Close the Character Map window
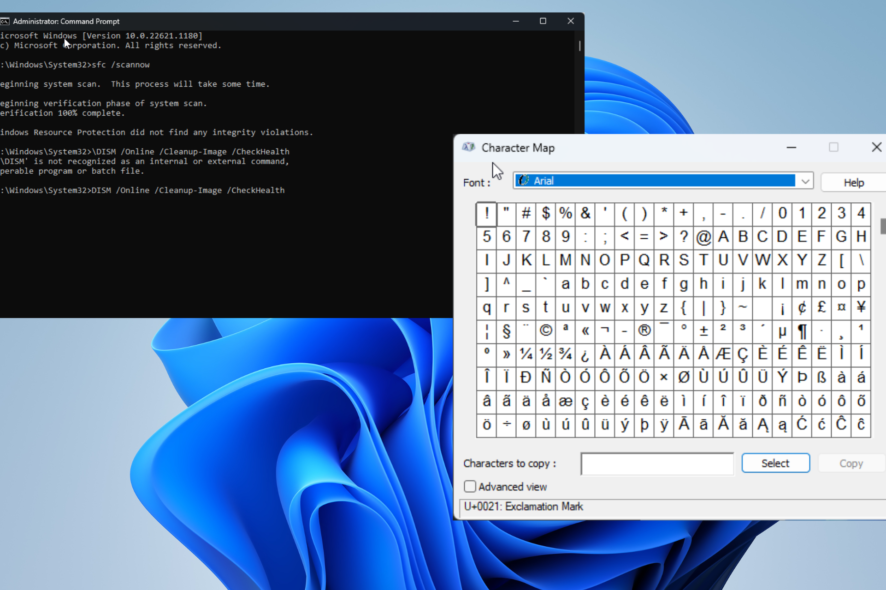The image size is (886, 590). [876, 148]
